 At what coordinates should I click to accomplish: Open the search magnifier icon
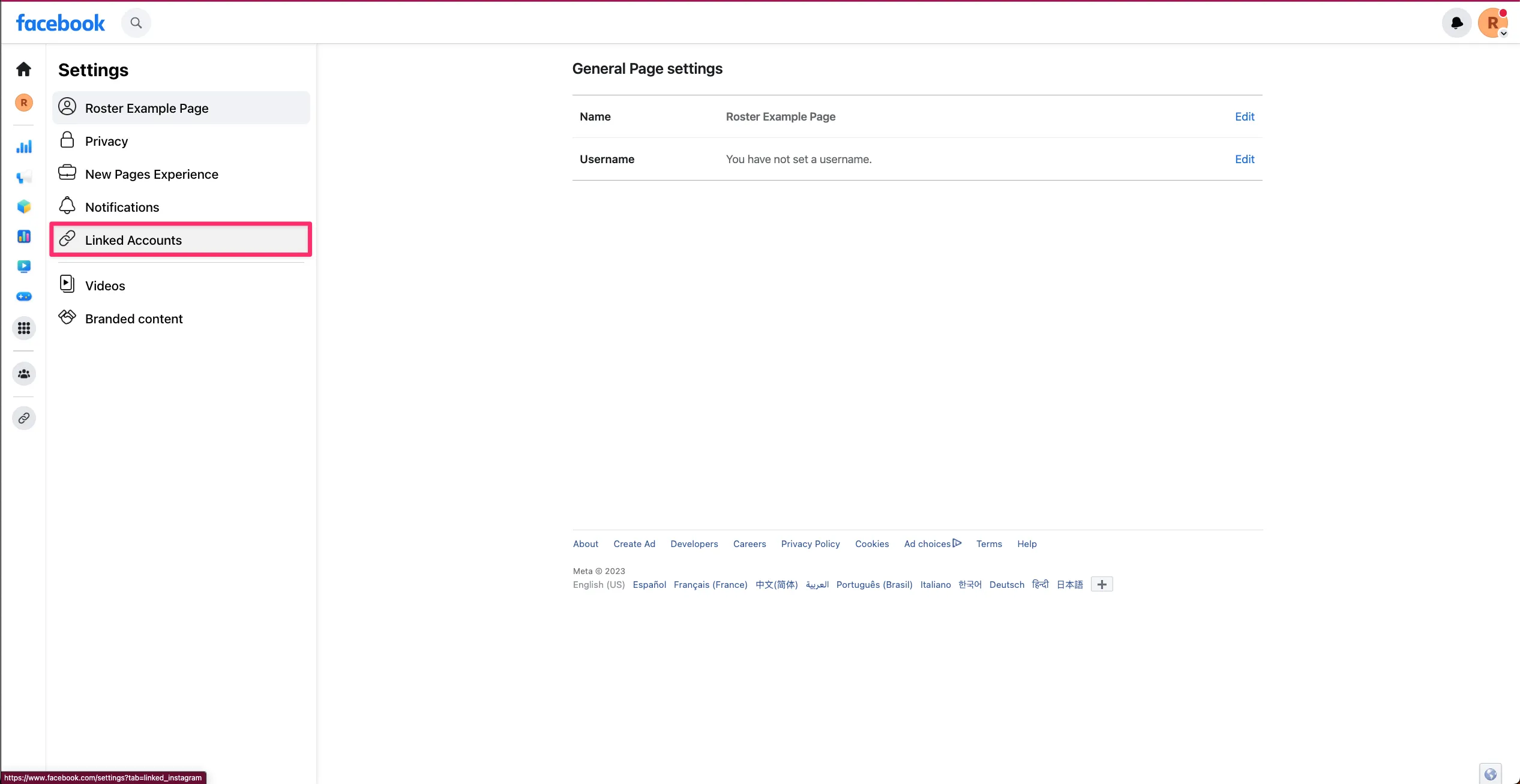pyautogui.click(x=136, y=23)
